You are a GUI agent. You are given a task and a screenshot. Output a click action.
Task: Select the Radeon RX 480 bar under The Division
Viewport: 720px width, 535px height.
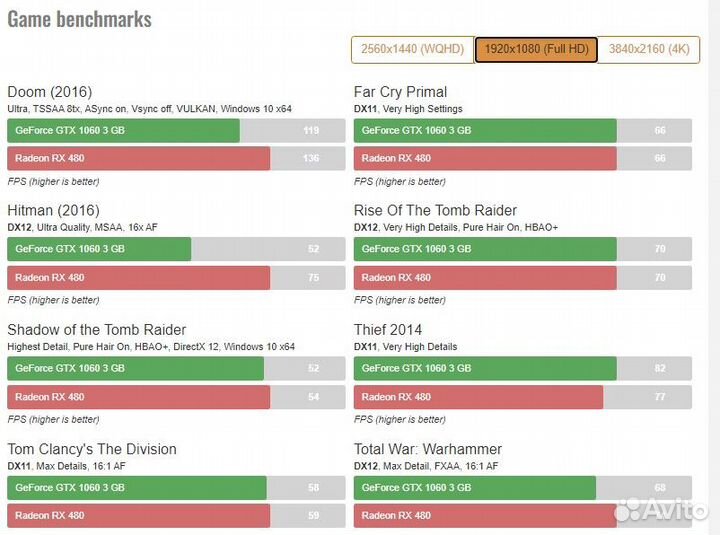tap(138, 515)
